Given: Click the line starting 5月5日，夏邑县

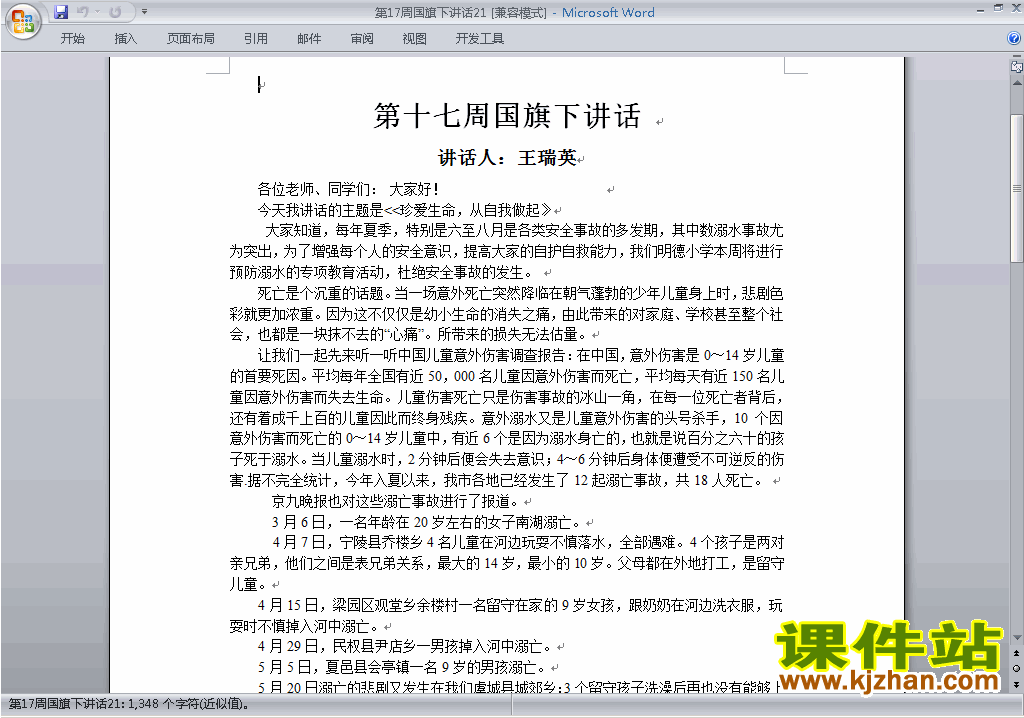Looking at the screenshot, I should click(401, 668).
